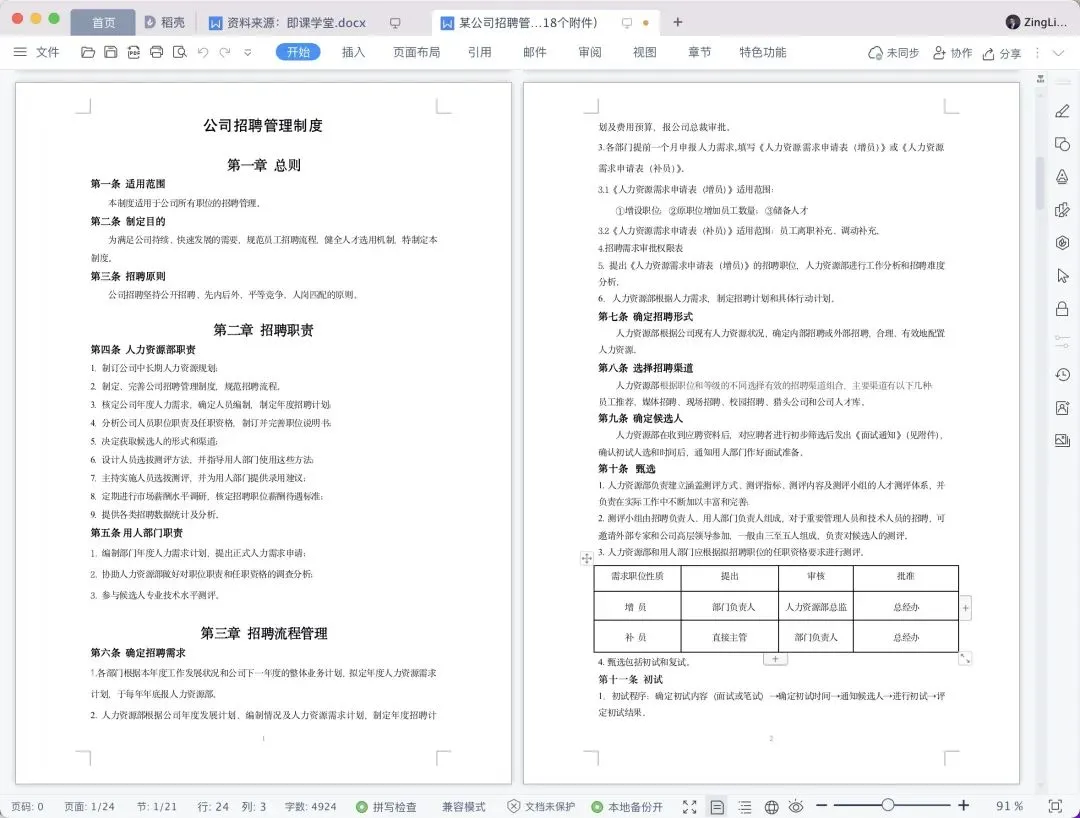Click the ZingLi user account avatar
Screen dimensions: 1080x818
coord(1012,22)
